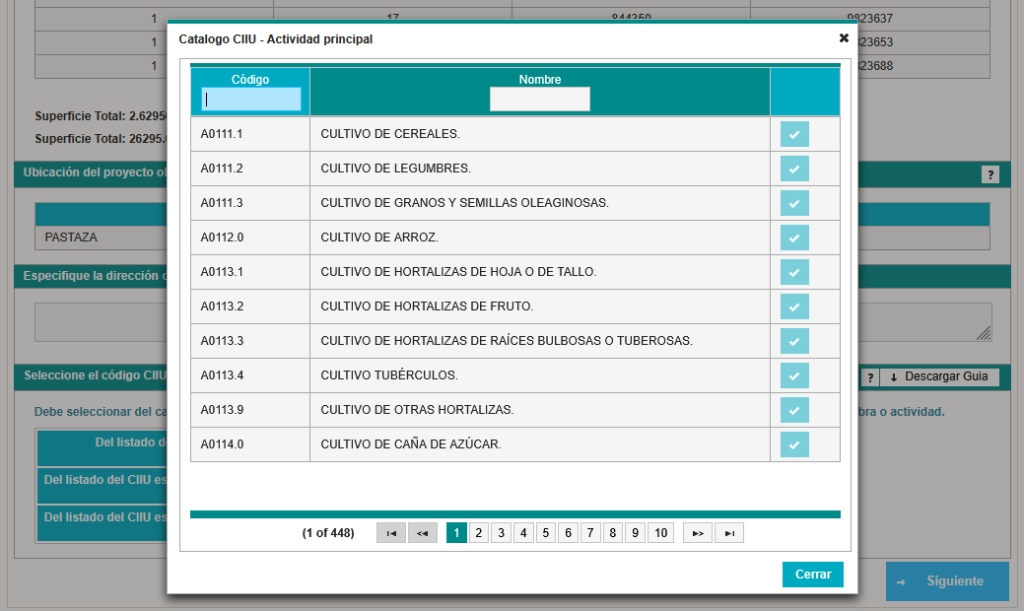Choose CULTIVO DE ARROZ checkmark button
Image resolution: width=1024 pixels, height=611 pixels.
click(x=794, y=238)
